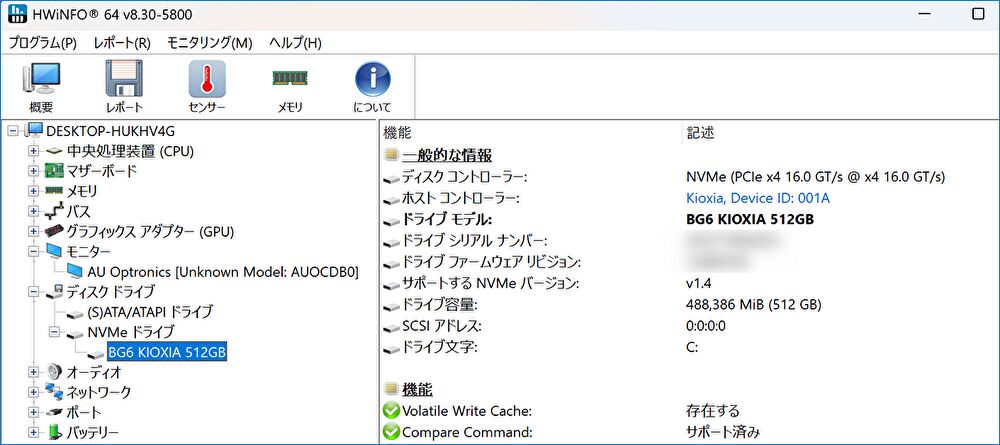The height and width of the screenshot is (445, 1000).
Task: Select the マザーボード tree node
Action: pyautogui.click(x=102, y=171)
